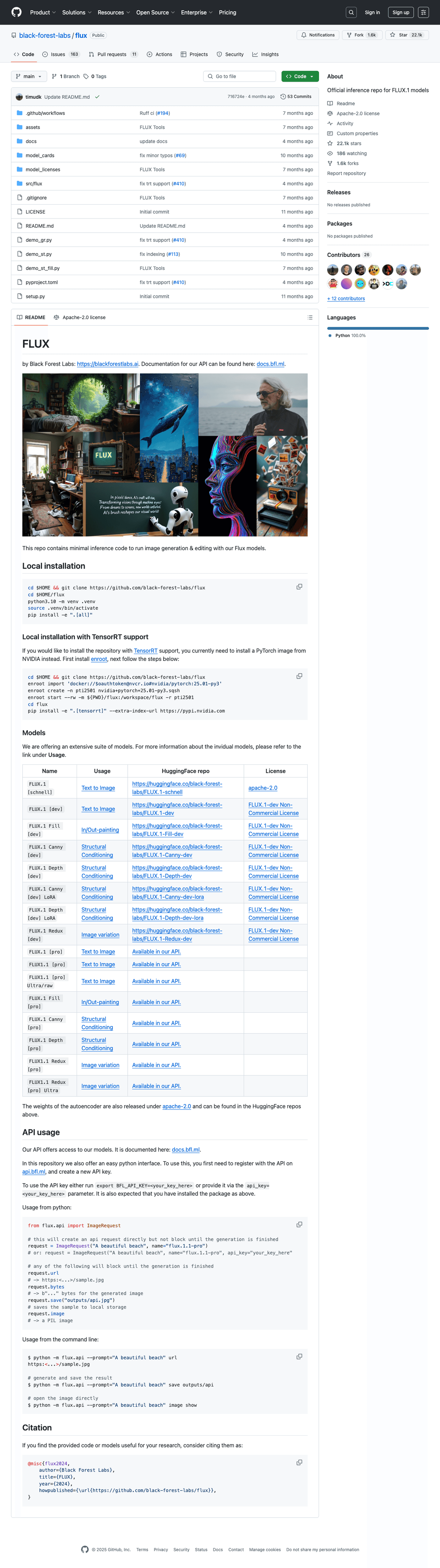Viewport: 440px width, 1568px height.
Task: Open the FLUX.1-schnell HuggingFace link
Action: coord(176,788)
